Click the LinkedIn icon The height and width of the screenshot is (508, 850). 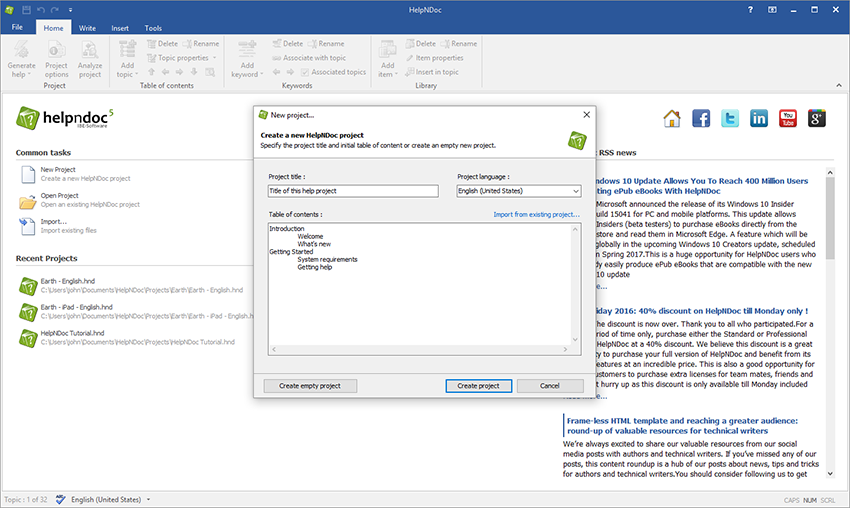[x=759, y=119]
